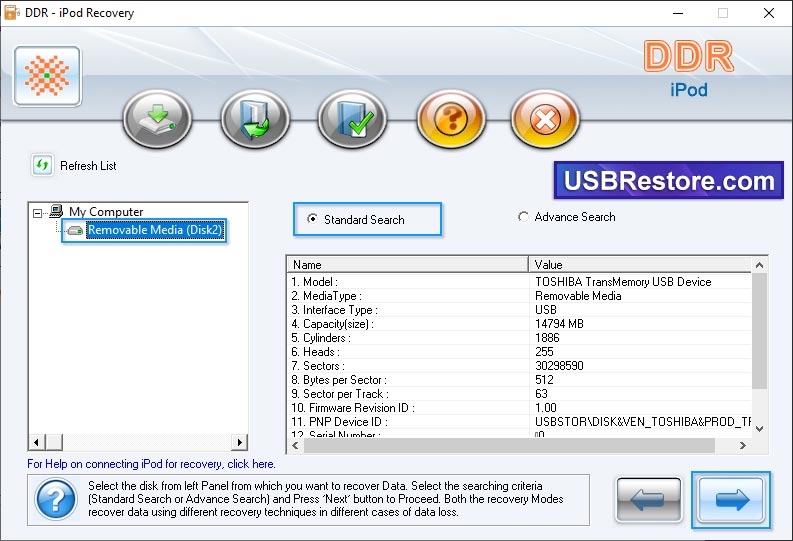Click the orange starburst logo button
The image size is (793, 541).
click(x=48, y=76)
